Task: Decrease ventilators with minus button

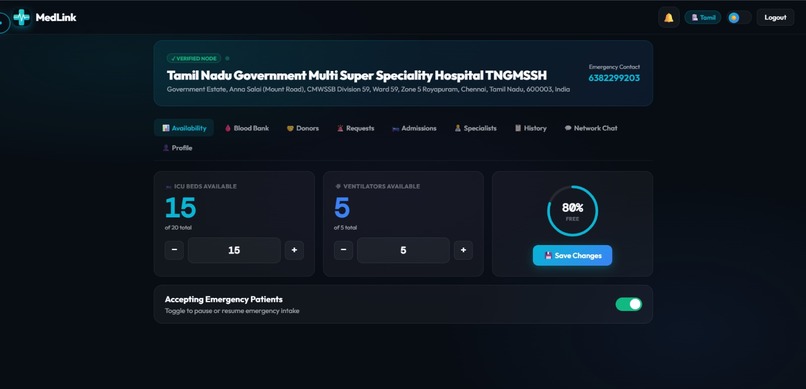Action: pyautogui.click(x=343, y=250)
